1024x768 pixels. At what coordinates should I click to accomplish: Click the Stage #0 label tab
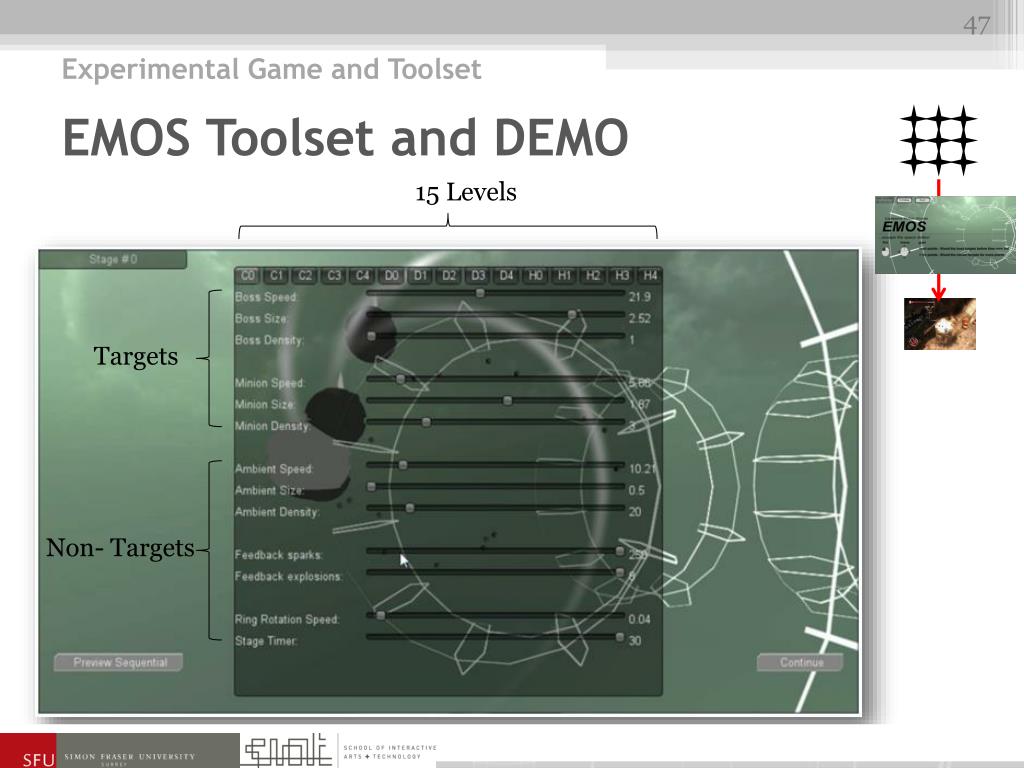[x=113, y=259]
